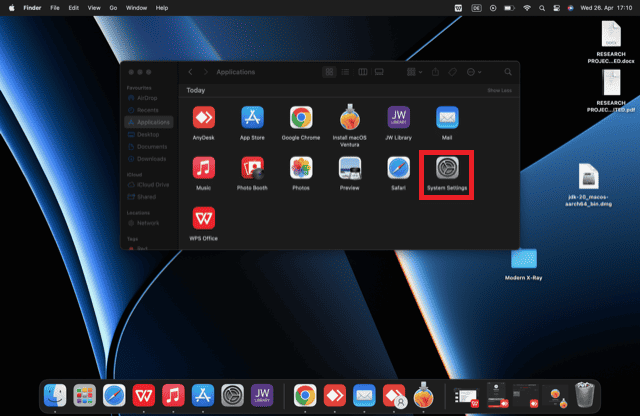
Task: Open the View menu in menu bar
Action: (x=93, y=7)
